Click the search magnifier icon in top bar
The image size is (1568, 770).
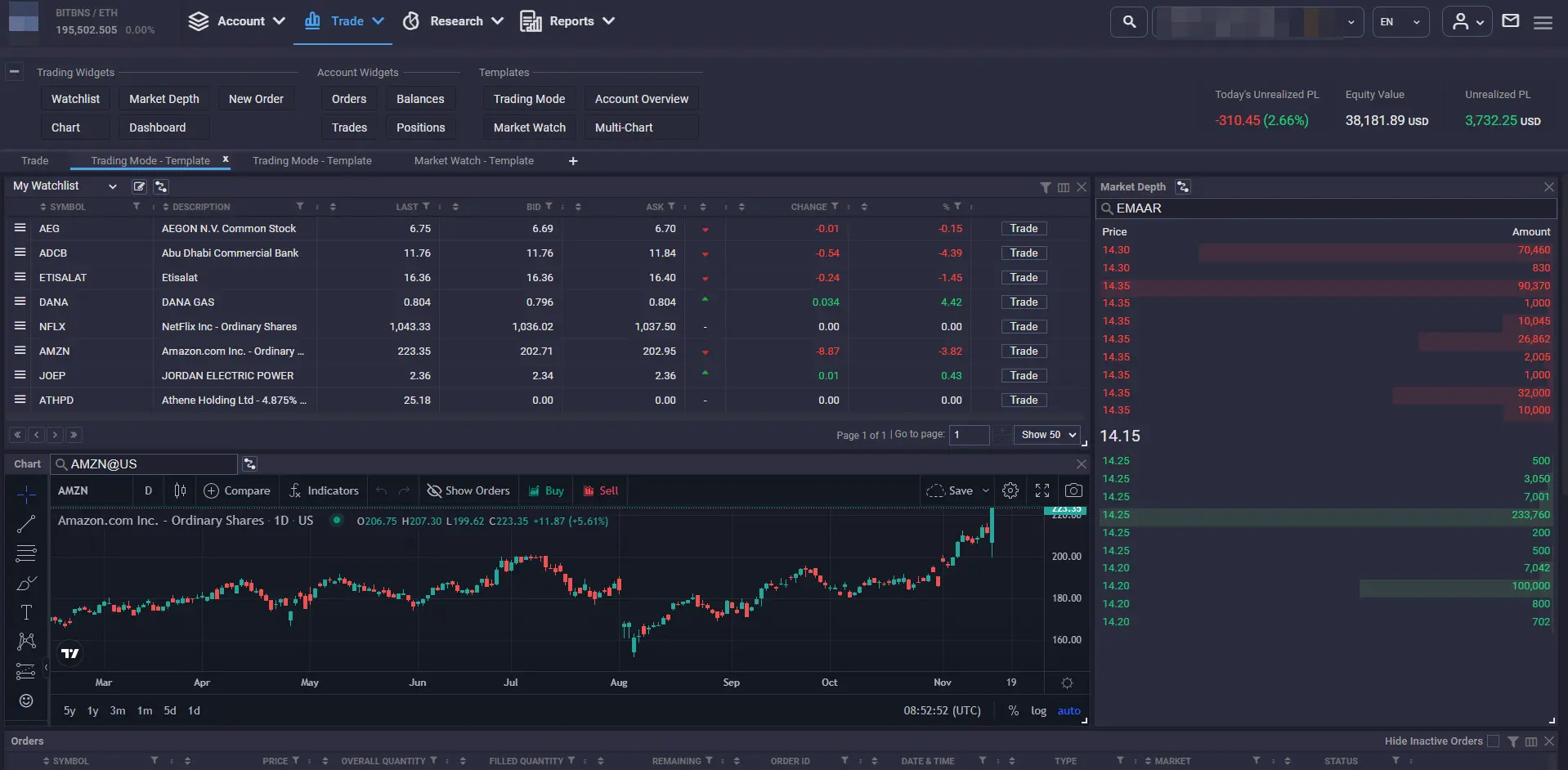coord(1129,22)
